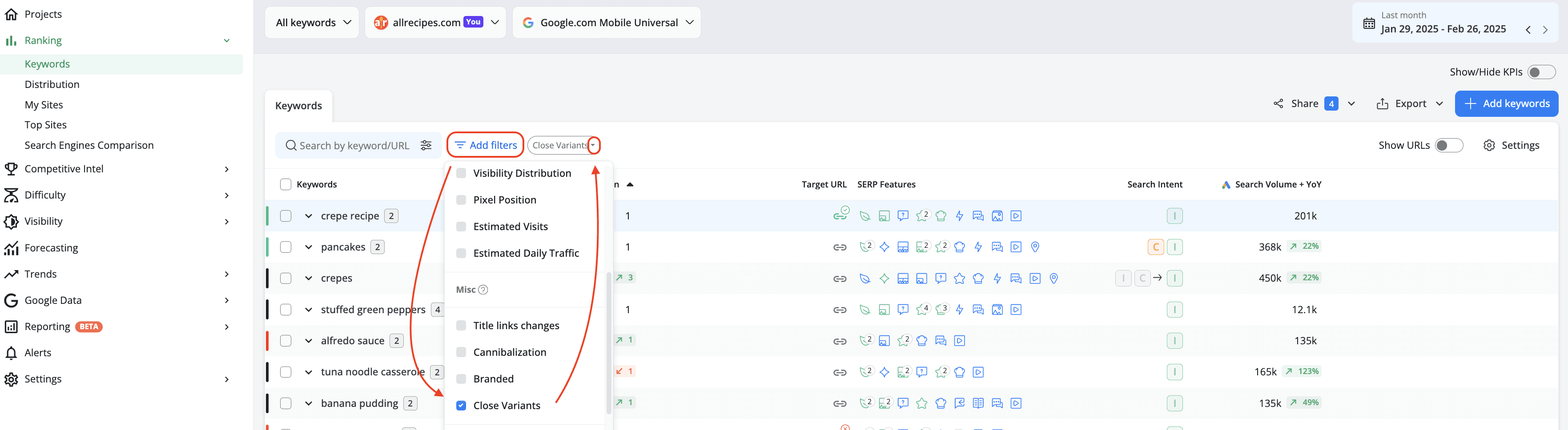This screenshot has width=1568, height=430.
Task: Sort by Search Volume + YoY column
Action: pyautogui.click(x=1278, y=185)
